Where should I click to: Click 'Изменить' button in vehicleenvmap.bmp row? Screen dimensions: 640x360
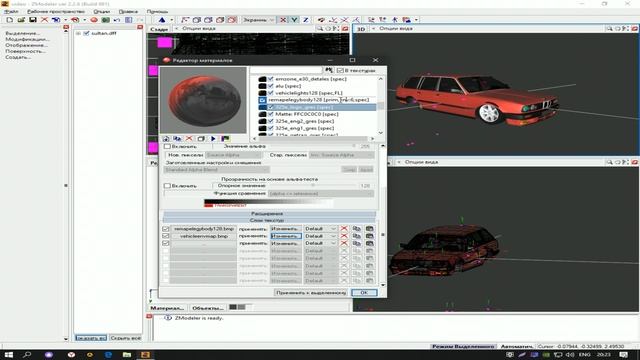tap(286, 236)
